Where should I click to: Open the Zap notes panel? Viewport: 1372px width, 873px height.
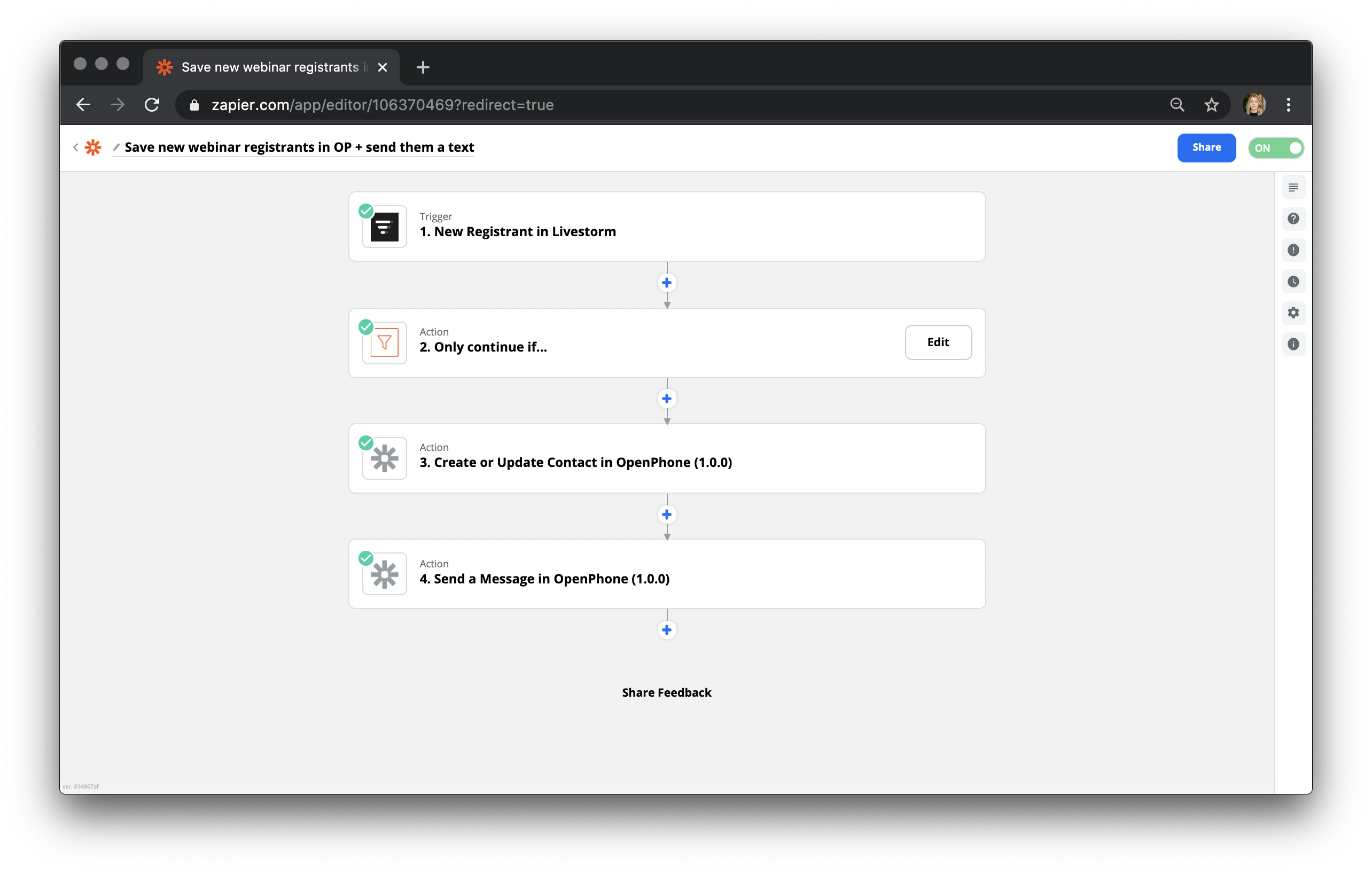pyautogui.click(x=1293, y=187)
